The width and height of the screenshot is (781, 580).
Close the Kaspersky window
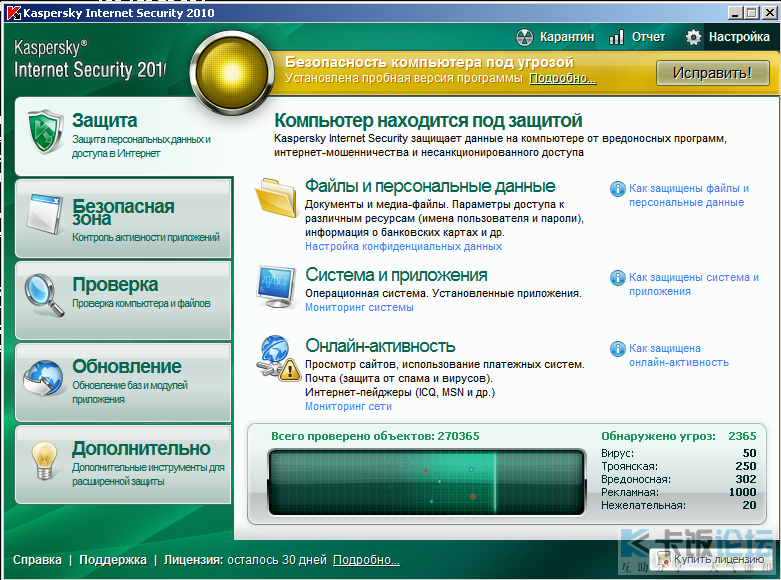click(x=769, y=12)
